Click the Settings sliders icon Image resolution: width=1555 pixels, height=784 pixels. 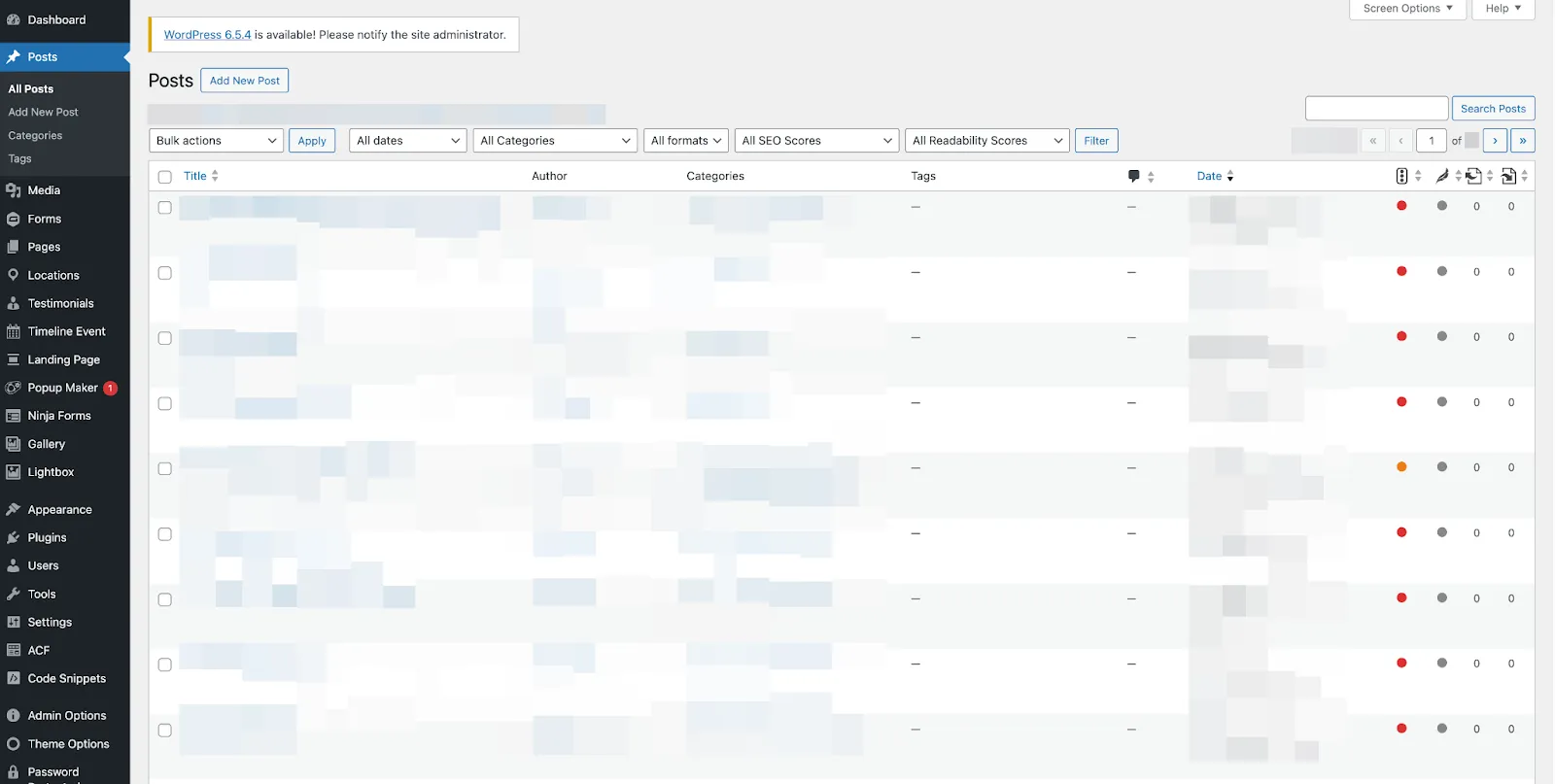tap(14, 622)
